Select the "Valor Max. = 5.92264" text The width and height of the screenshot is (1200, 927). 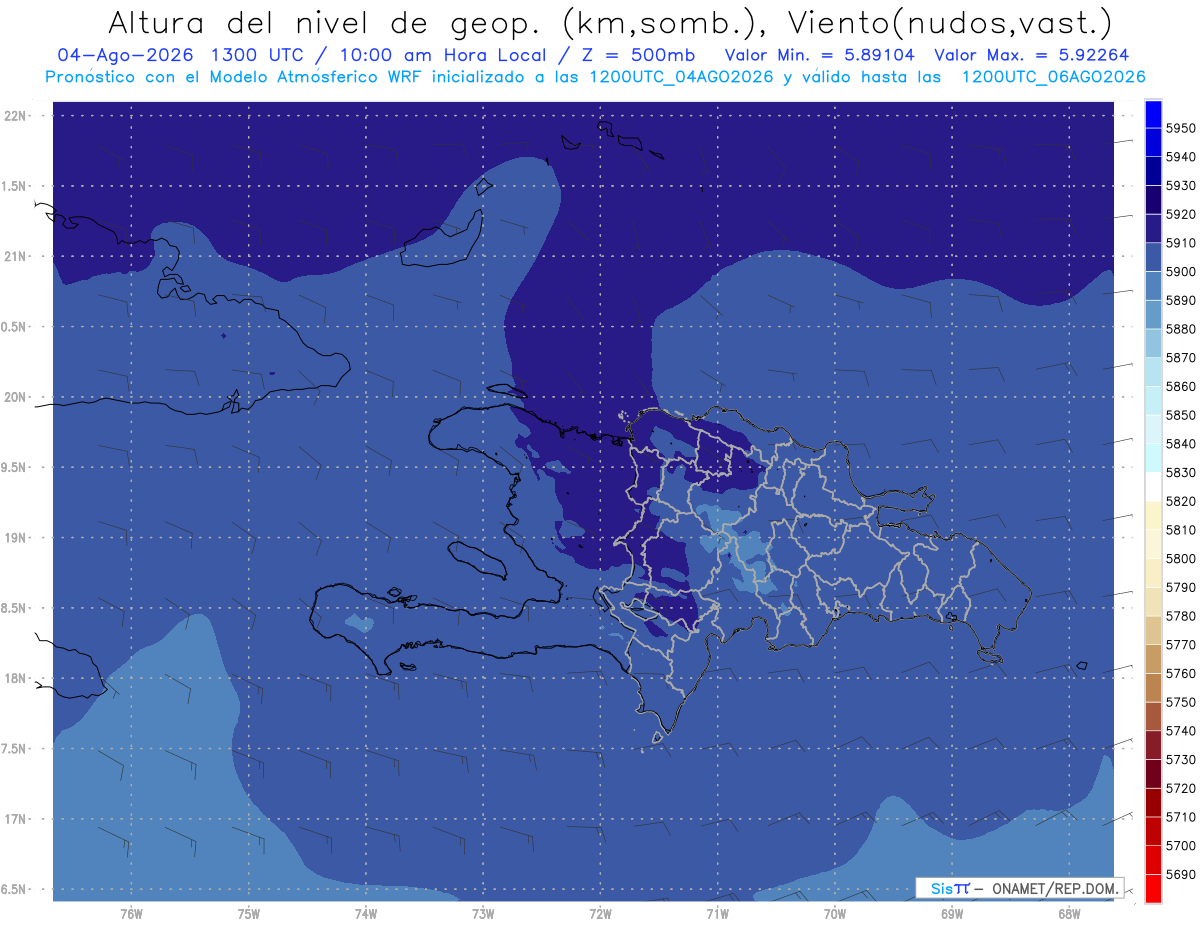point(1031,55)
